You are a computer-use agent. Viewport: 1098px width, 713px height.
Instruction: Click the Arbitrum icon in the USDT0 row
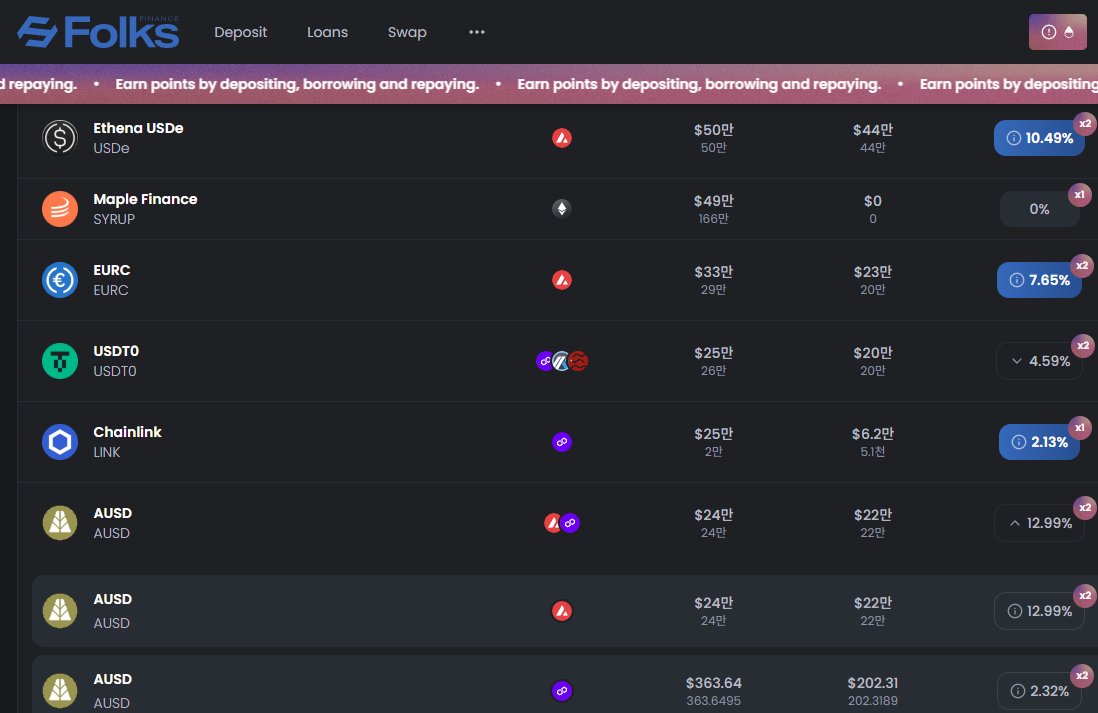coord(560,361)
